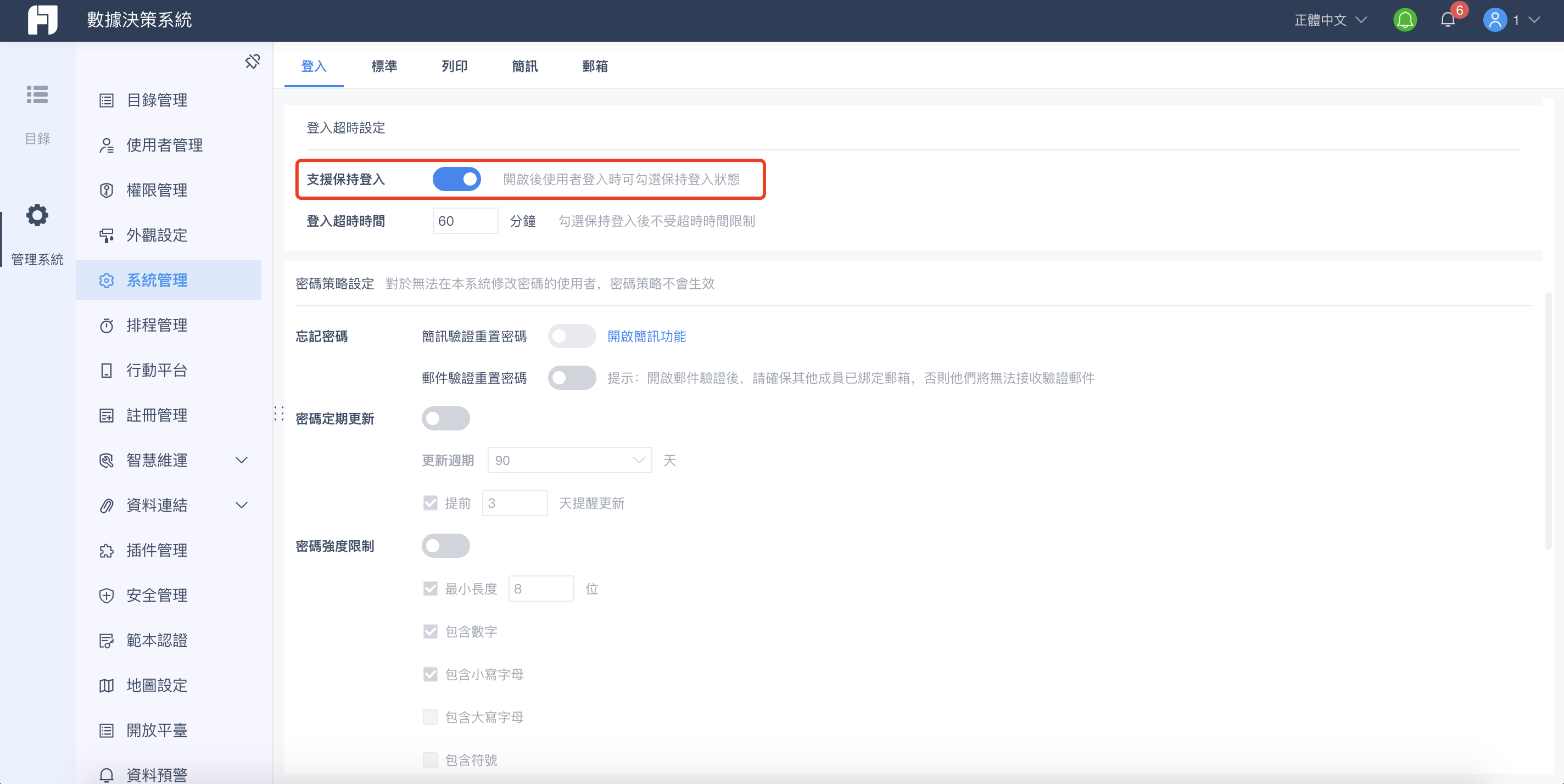The height and width of the screenshot is (784, 1564).
Task: Switch to the 列印 tab
Action: click(x=454, y=66)
